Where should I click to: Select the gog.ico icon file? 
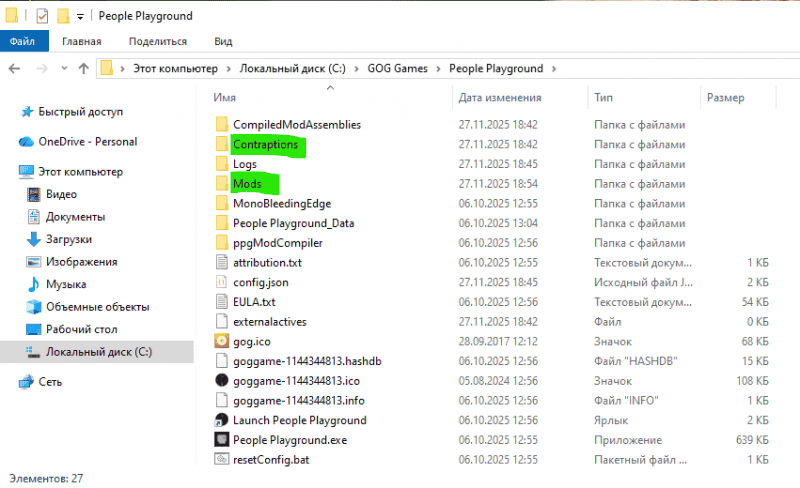251,341
